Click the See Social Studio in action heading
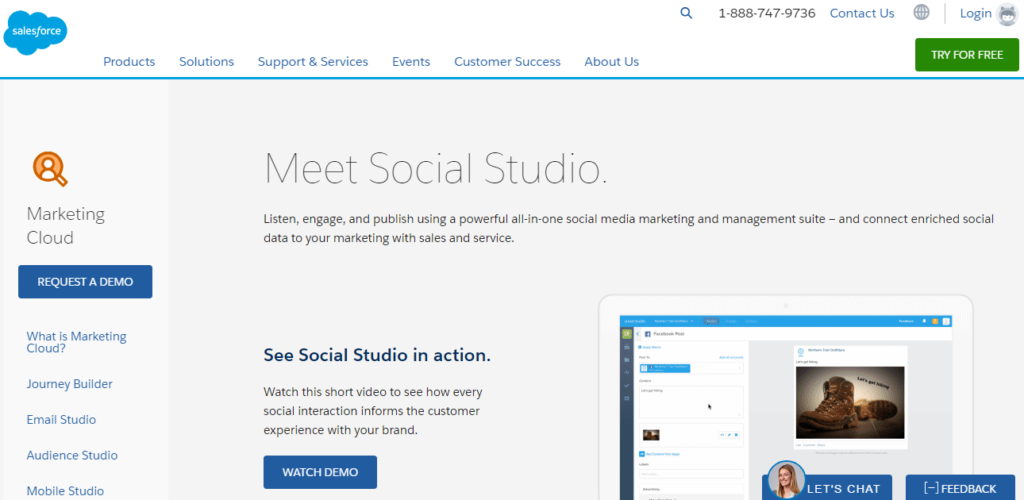This screenshot has height=500, width=1024. coord(377,355)
